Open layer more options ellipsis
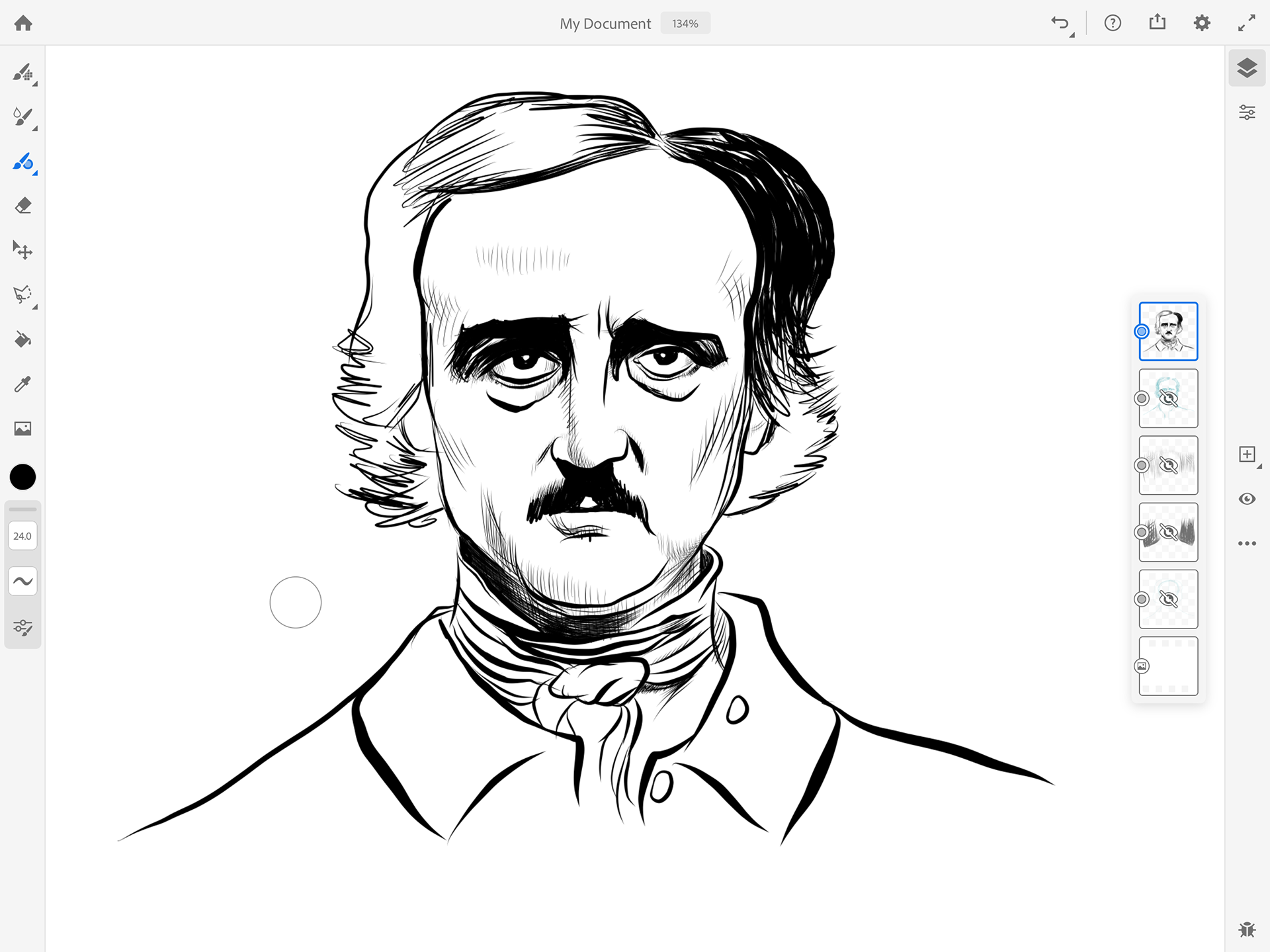 1247,543
